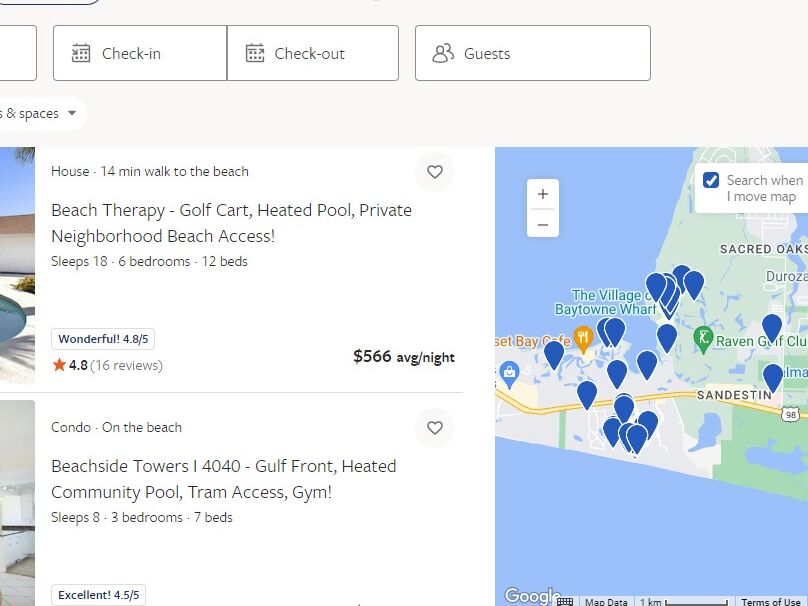Open the Check-in date picker

pos(140,53)
